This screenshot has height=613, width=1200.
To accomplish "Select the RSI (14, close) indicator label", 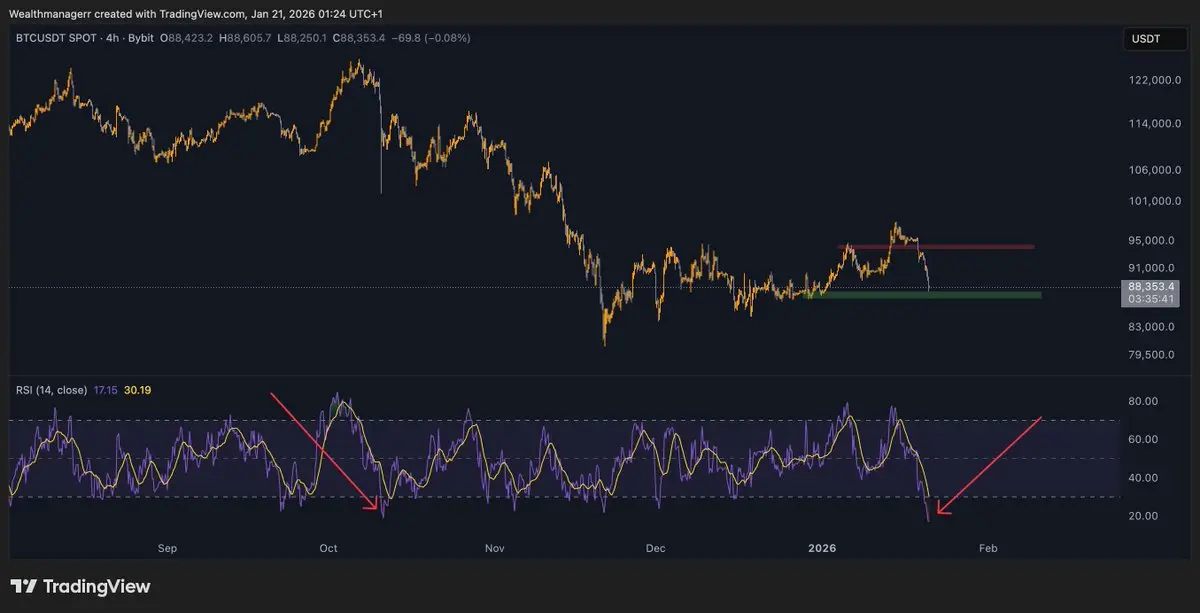I will pyautogui.click(x=53, y=389).
